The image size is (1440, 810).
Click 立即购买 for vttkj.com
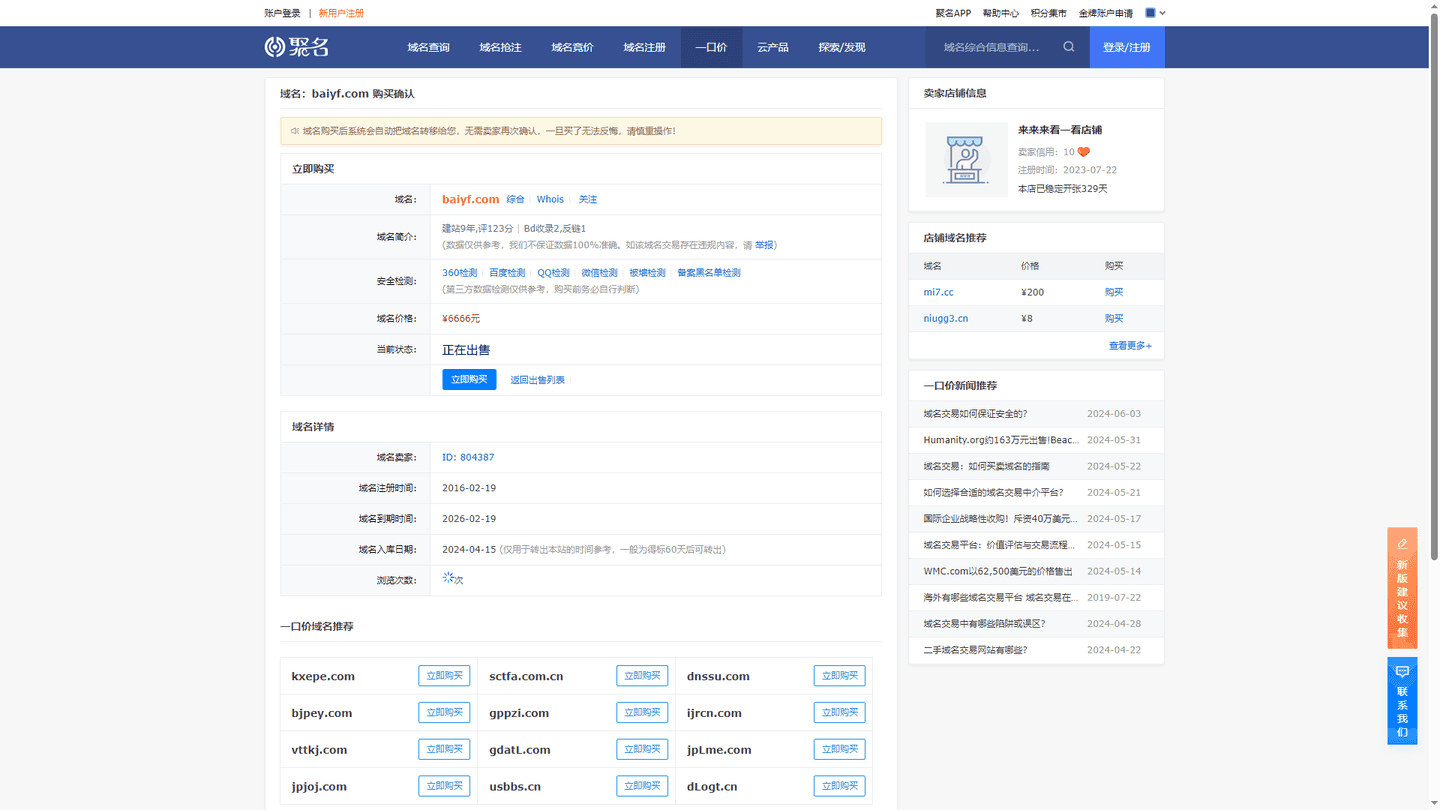point(444,749)
